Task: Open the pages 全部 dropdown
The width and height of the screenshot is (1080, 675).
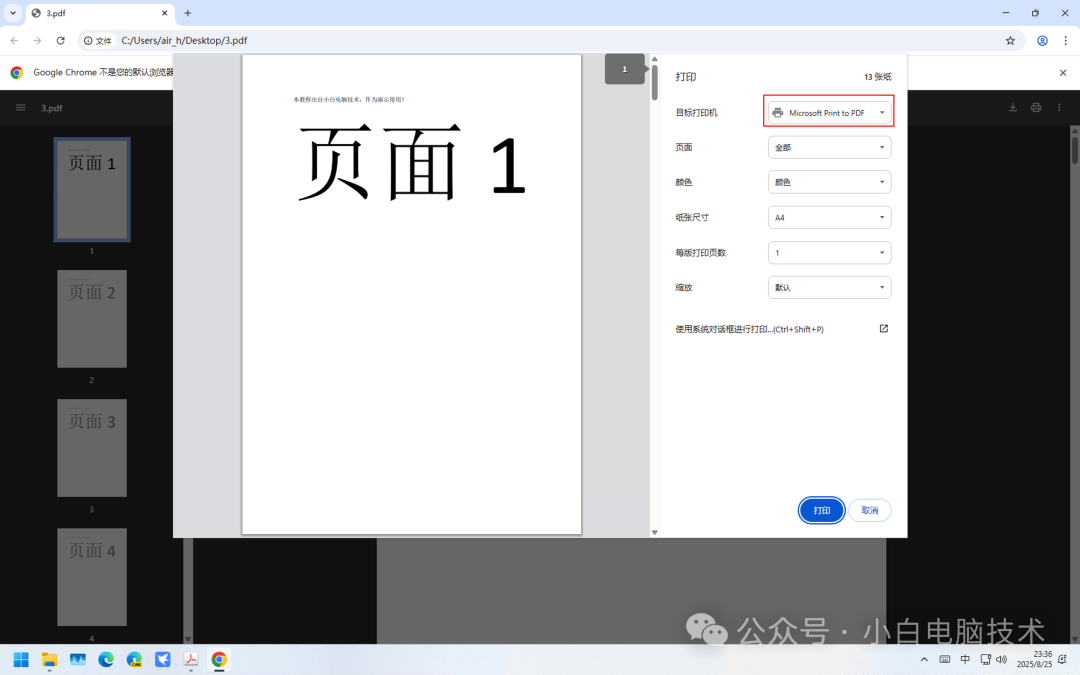Action: tap(829, 147)
